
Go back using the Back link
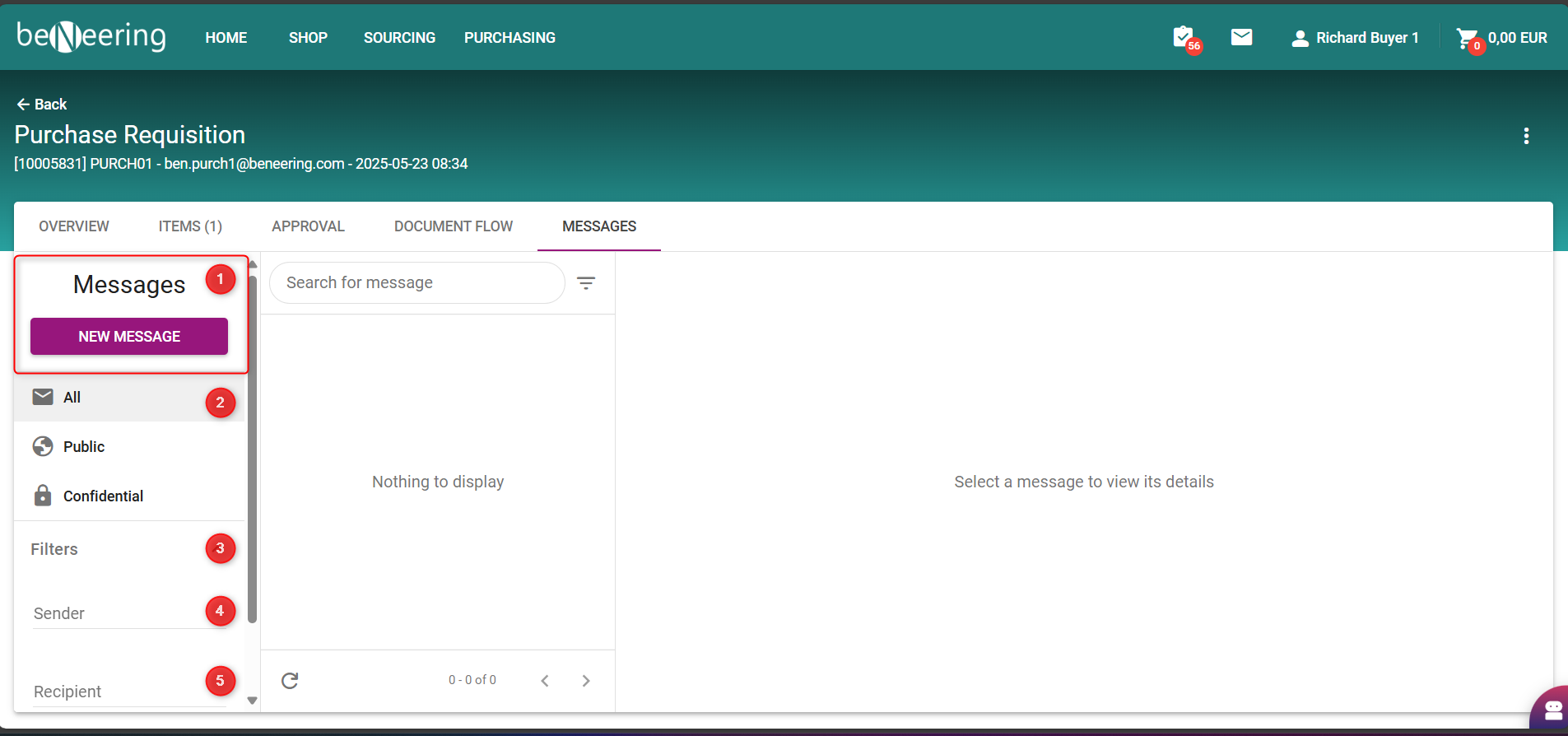42,105
